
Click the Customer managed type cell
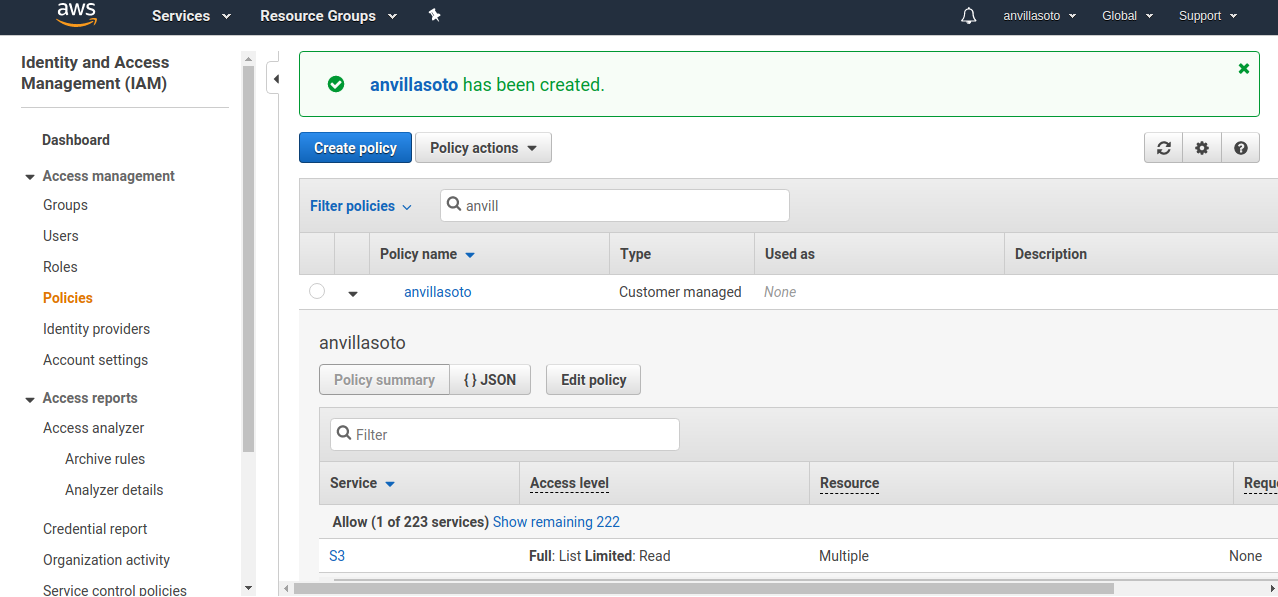pos(680,292)
